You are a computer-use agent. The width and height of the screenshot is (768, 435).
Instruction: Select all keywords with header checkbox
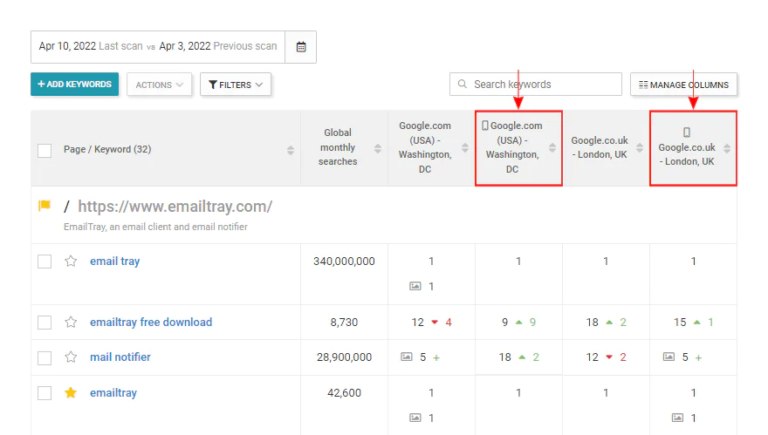point(45,150)
